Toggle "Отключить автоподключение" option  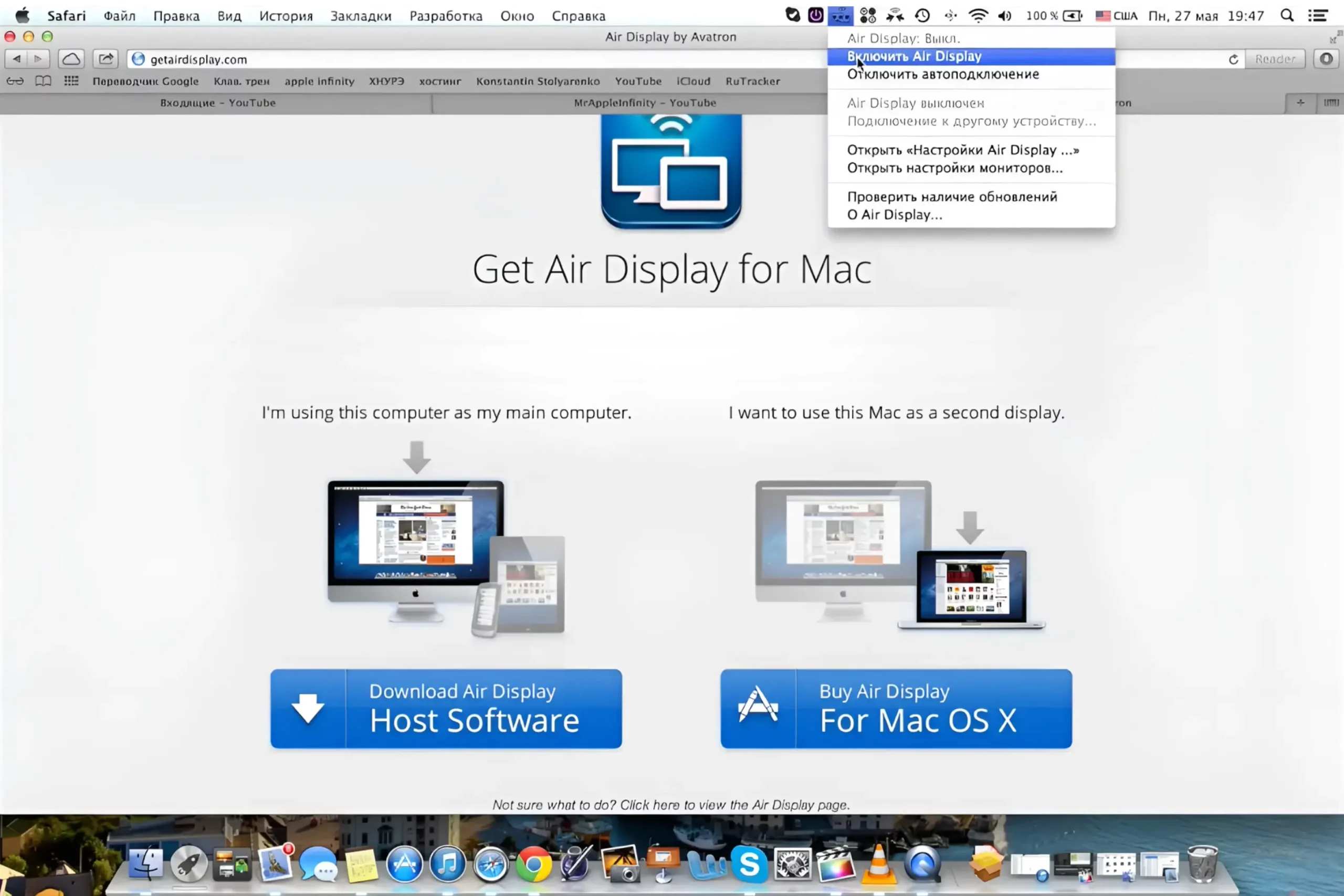click(943, 75)
